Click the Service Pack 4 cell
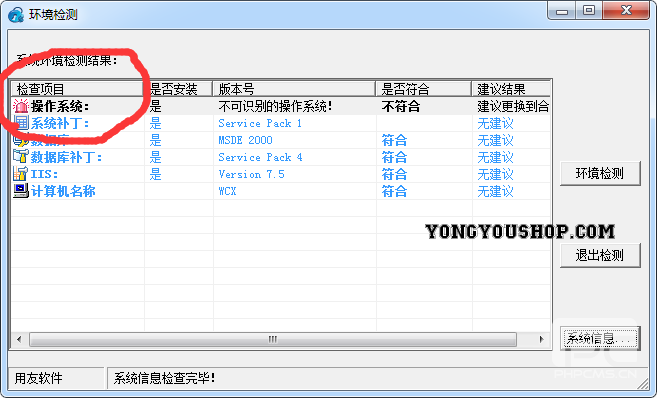Viewport: 657px width, 398px height. pos(260,157)
